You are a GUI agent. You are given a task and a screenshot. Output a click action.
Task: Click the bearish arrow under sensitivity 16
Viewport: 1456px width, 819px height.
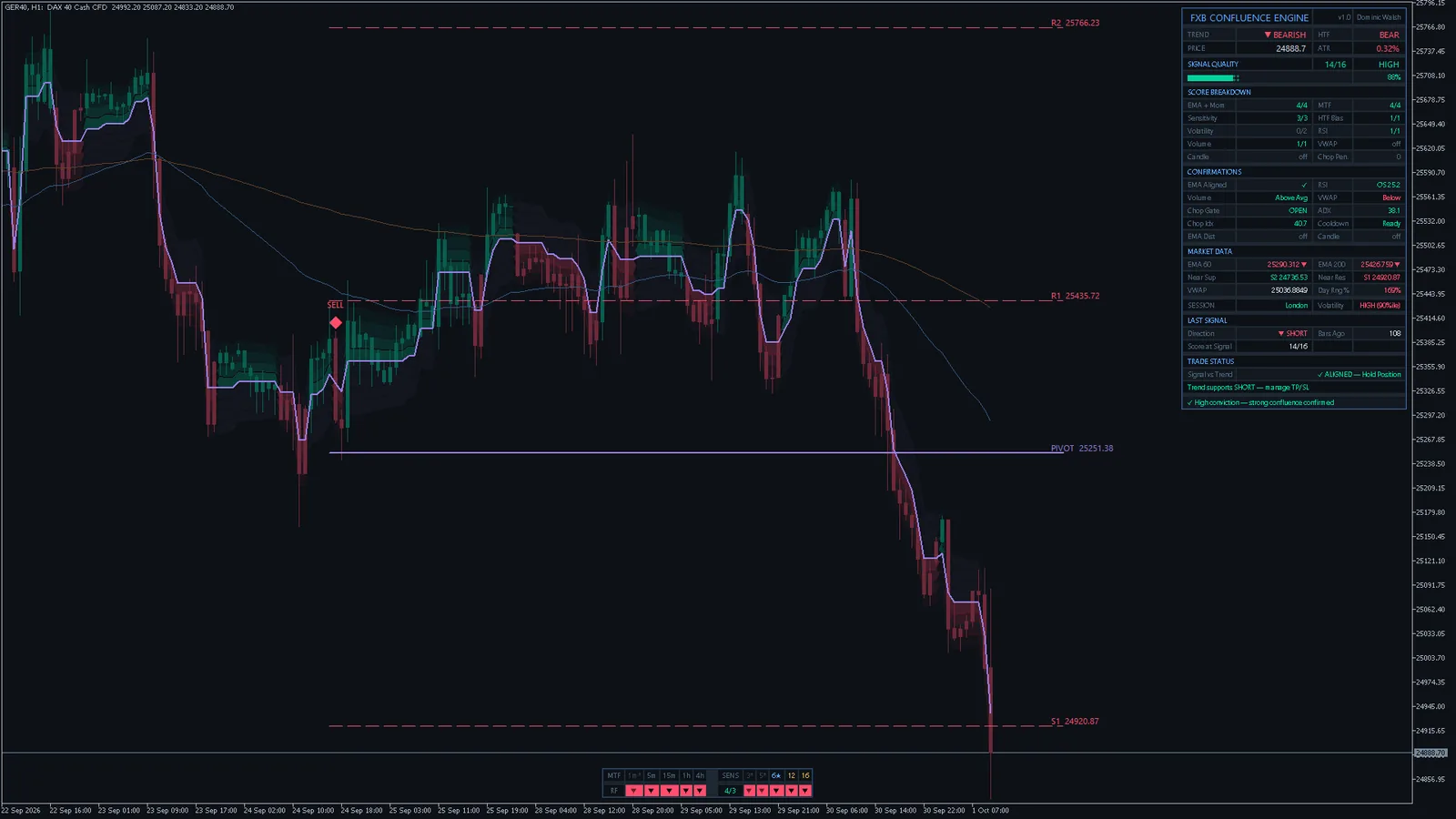pyautogui.click(x=804, y=791)
